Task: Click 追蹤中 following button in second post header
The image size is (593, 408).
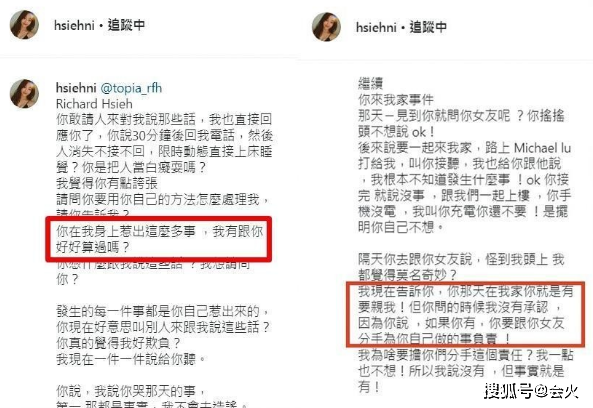Action: [x=428, y=27]
